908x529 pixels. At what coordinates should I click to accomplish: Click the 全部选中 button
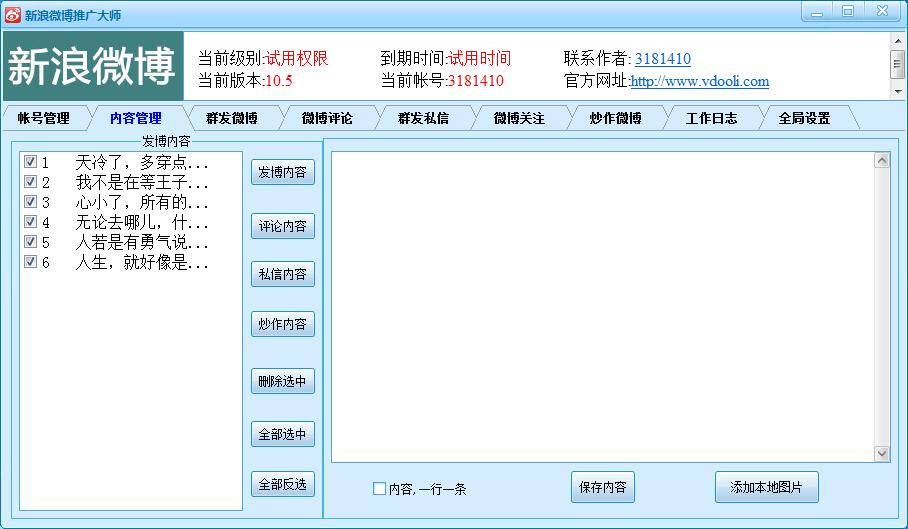point(283,434)
